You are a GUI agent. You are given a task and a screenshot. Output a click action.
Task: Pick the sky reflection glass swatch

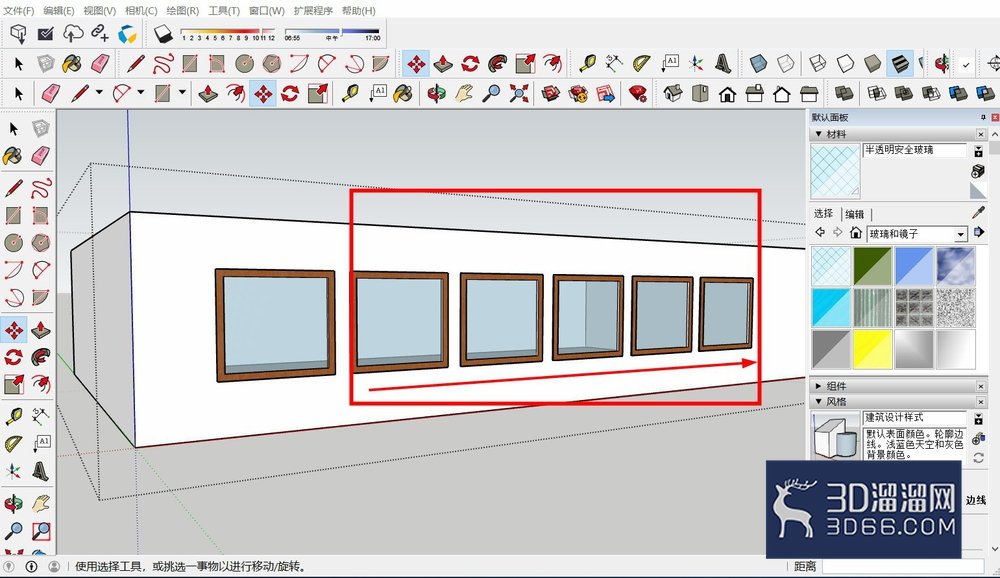955,266
